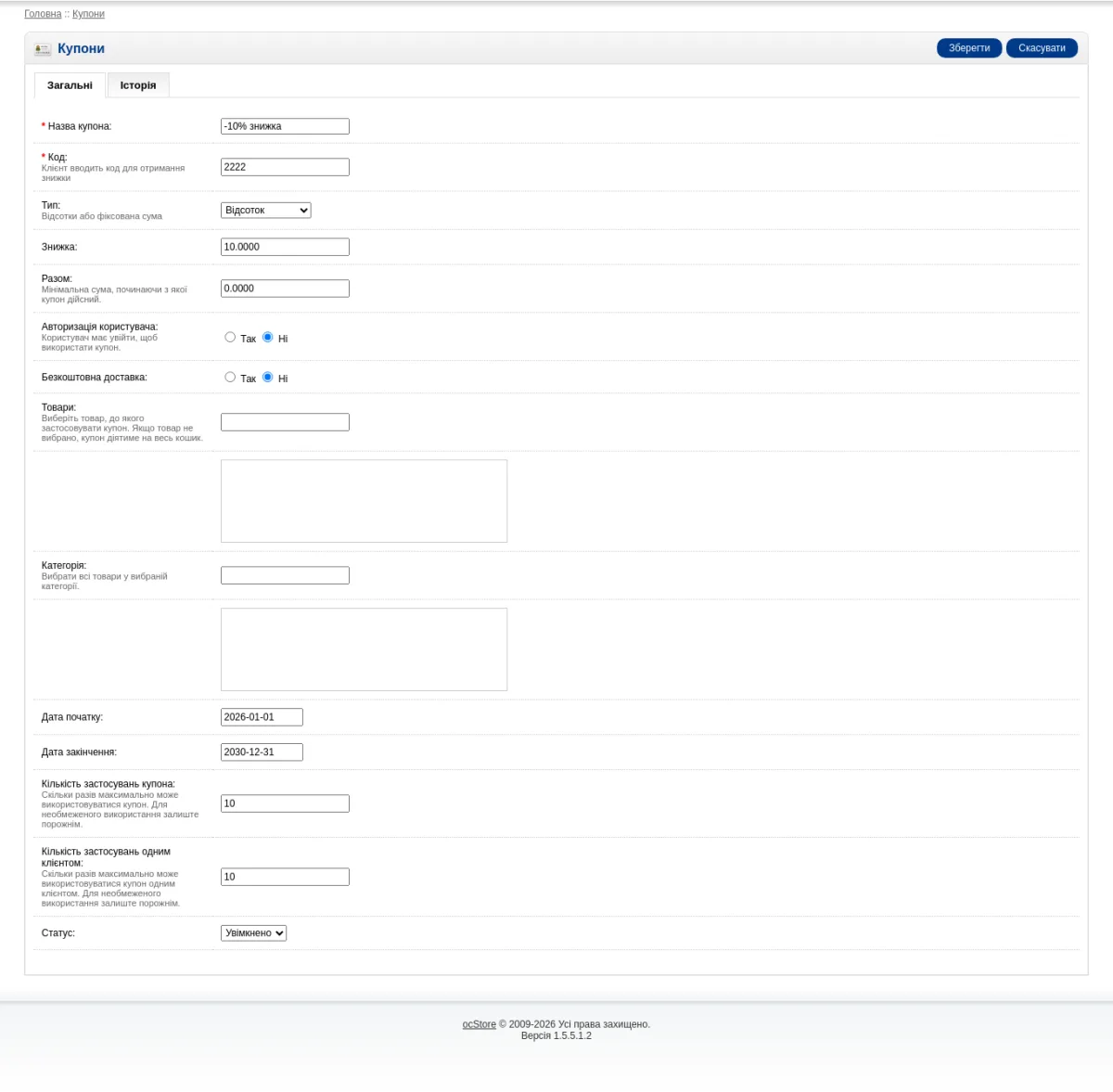Viewport: 1113px width, 1092px height.
Task: Visit the ocStore footer link
Action: point(480,1024)
